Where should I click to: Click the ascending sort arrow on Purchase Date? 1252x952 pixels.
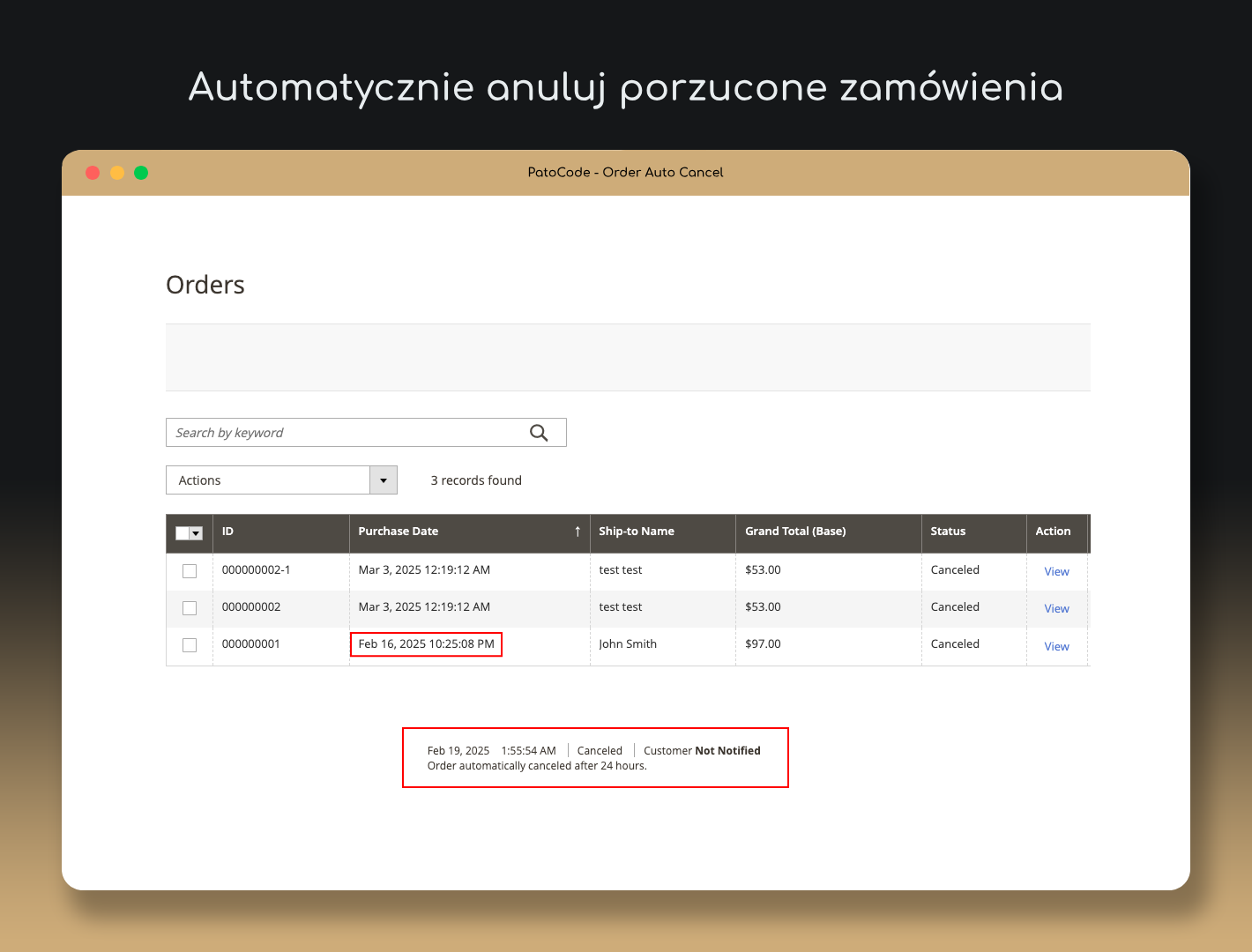[x=578, y=532]
